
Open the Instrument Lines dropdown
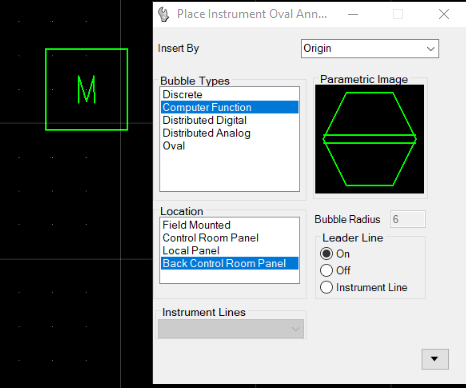pos(231,329)
